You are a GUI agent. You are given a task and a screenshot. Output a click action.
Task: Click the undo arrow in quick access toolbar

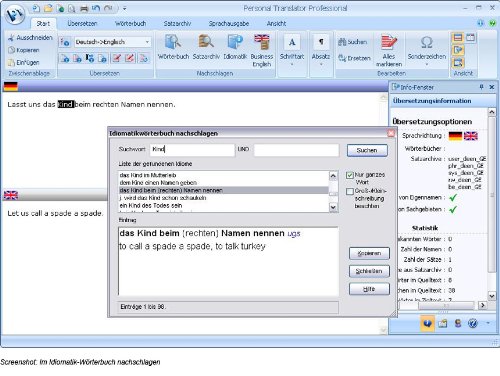click(x=96, y=8)
